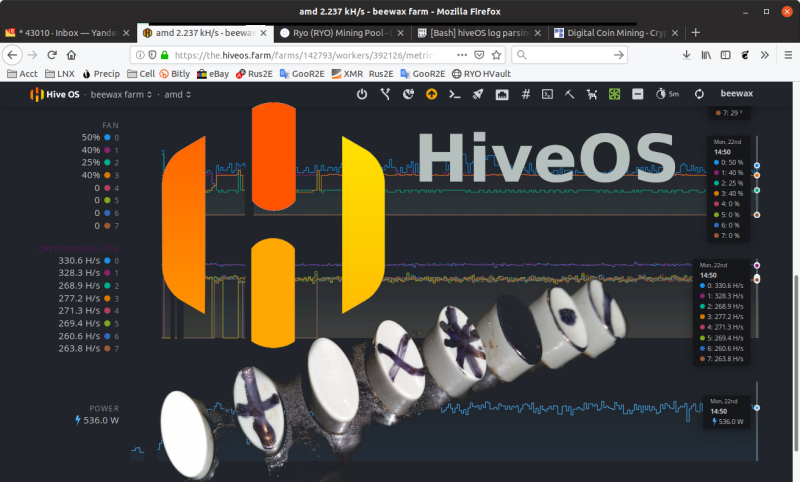Open the Precip bookmark
Viewport: 800px width, 482px height.
point(101,74)
